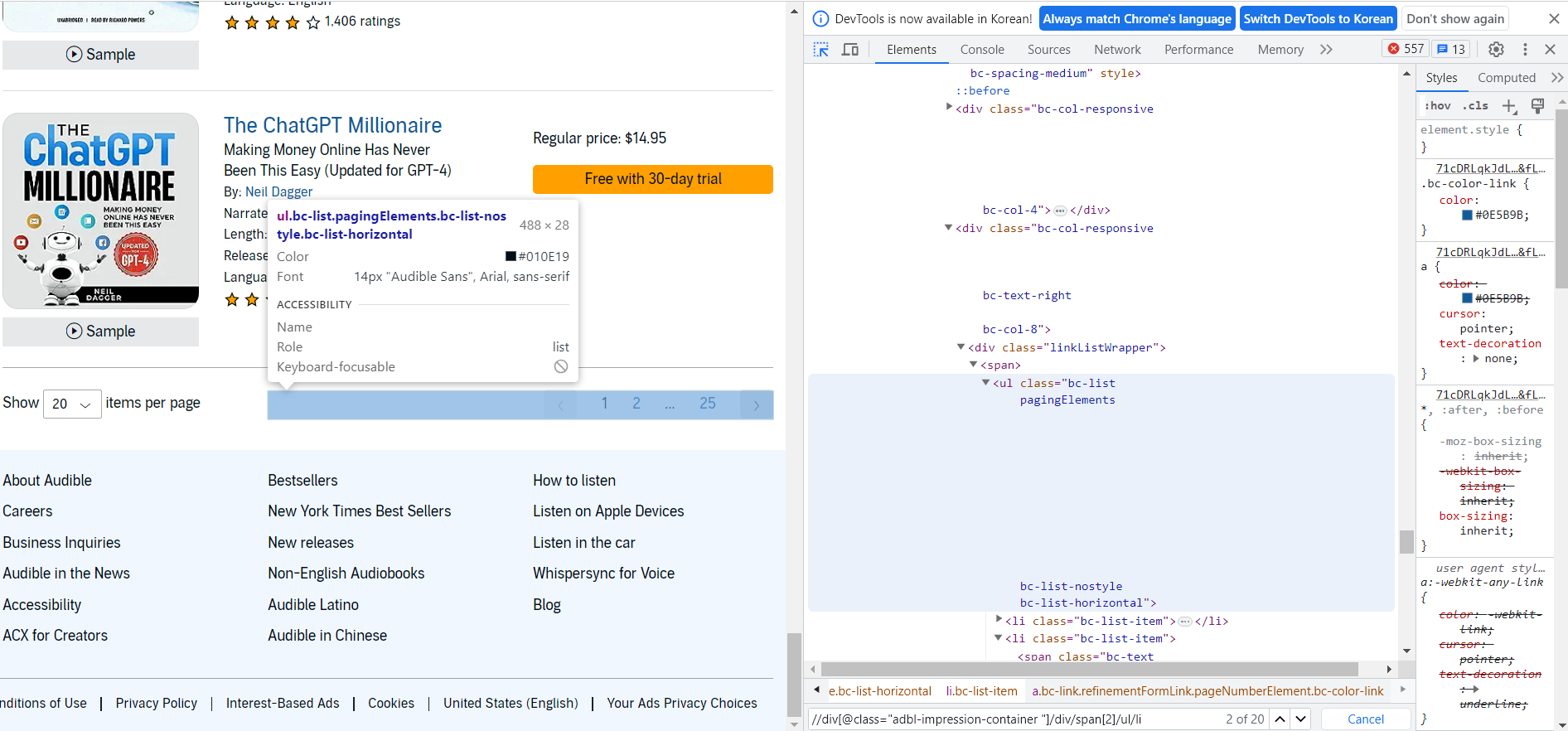This screenshot has height=731, width=1568.
Task: Click Always match Chrome's language button
Action: [1137, 19]
